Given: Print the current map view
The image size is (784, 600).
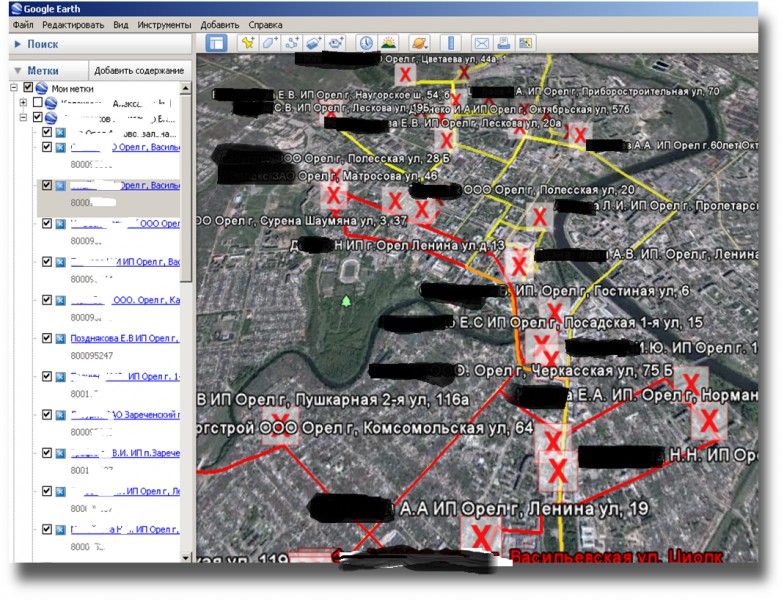Looking at the screenshot, I should pyautogui.click(x=504, y=44).
